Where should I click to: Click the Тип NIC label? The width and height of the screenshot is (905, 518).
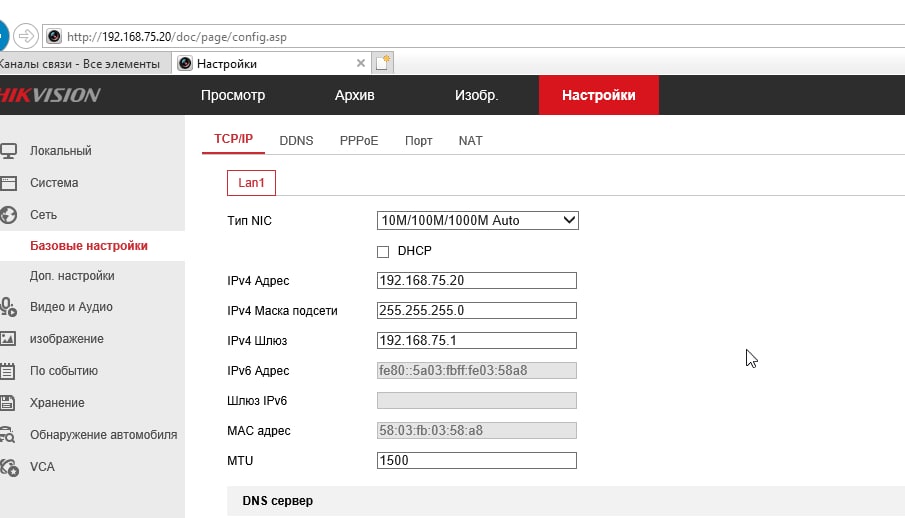point(249,221)
